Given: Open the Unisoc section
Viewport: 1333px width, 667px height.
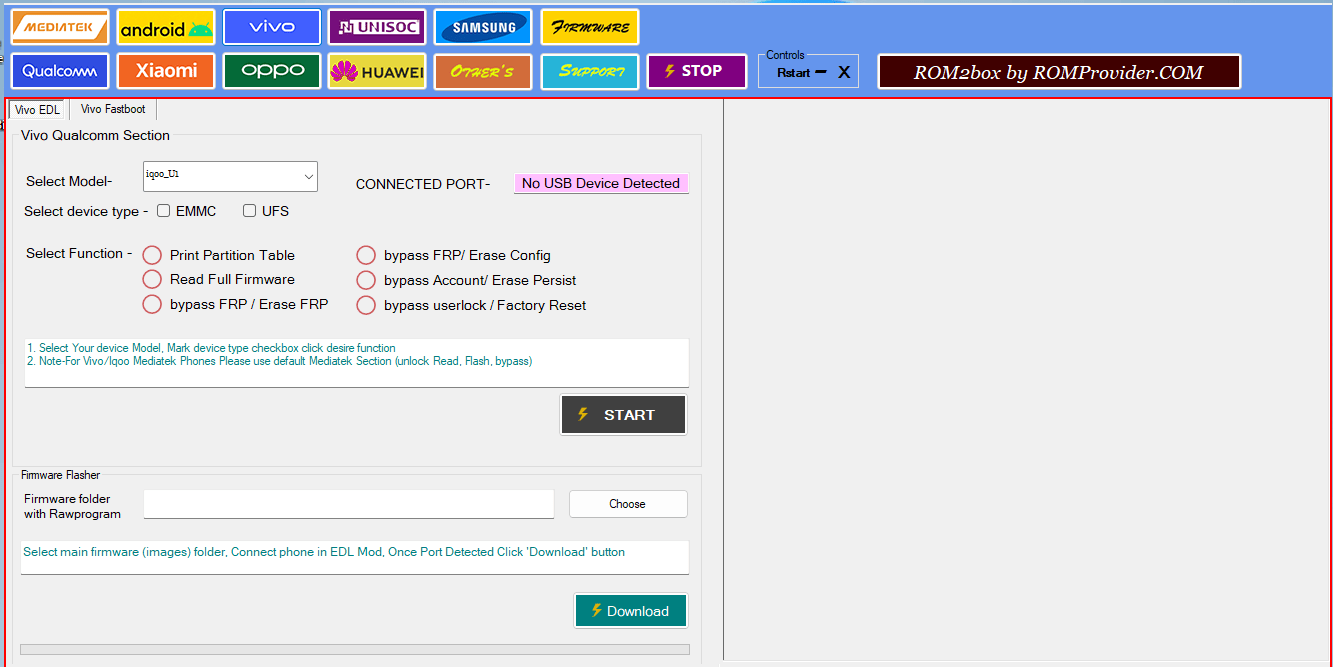Looking at the screenshot, I should (377, 27).
